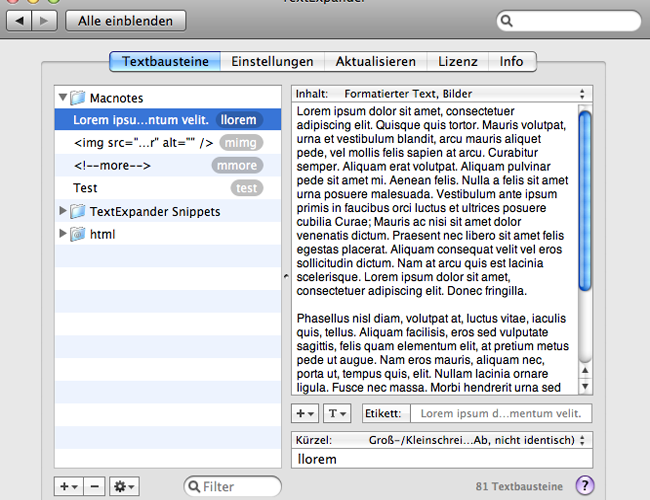Click the magnifier icon in toolbar search
Image resolution: width=650 pixels, height=500 pixels.
point(507,21)
